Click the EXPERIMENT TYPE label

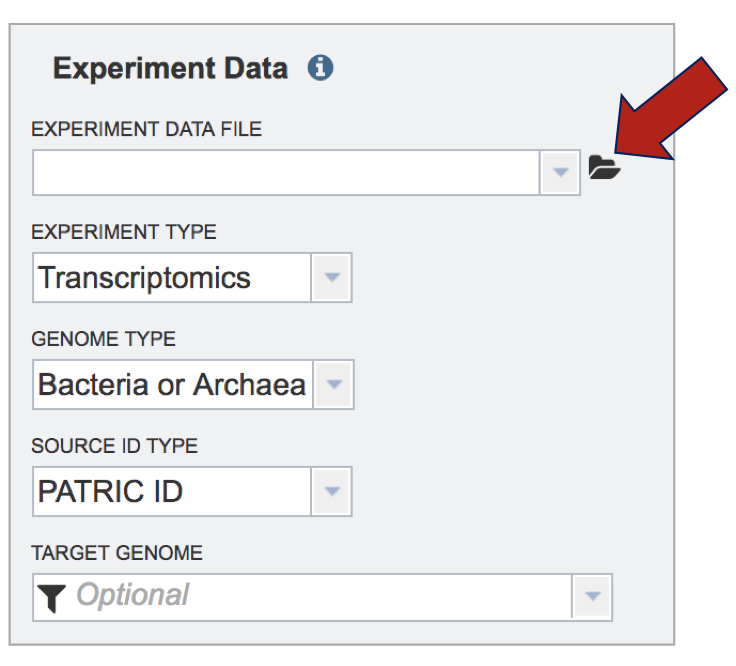[124, 232]
